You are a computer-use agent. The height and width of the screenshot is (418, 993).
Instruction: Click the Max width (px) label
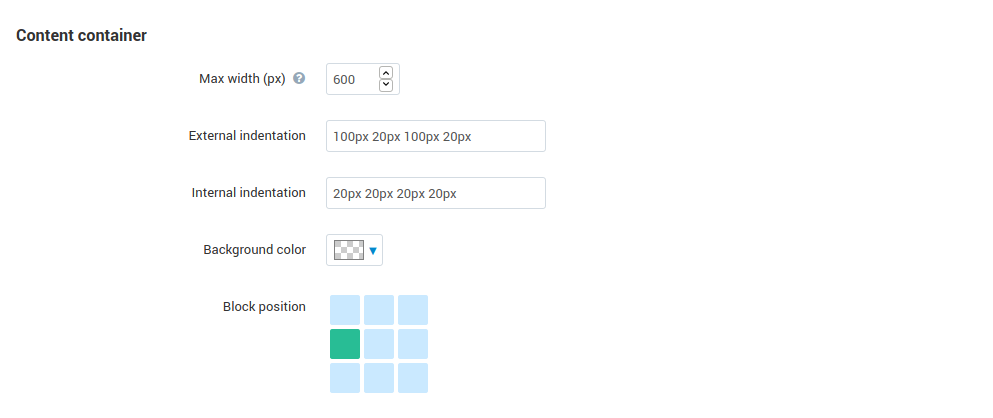(243, 79)
